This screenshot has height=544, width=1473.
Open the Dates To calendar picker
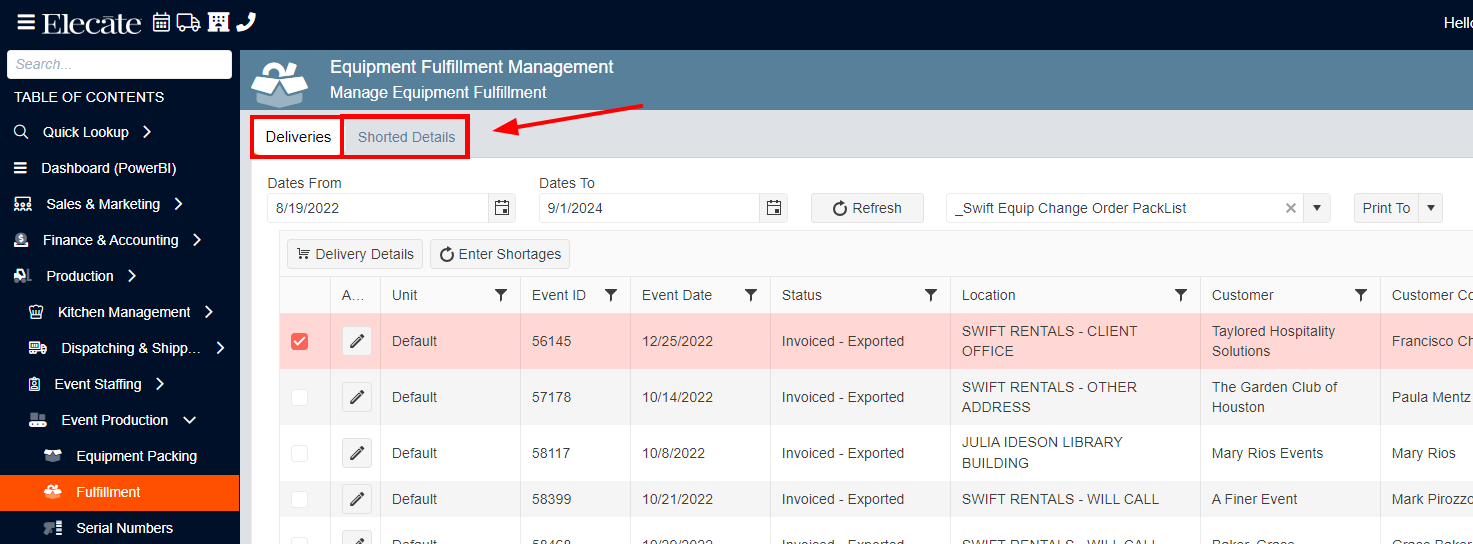click(x=773, y=208)
